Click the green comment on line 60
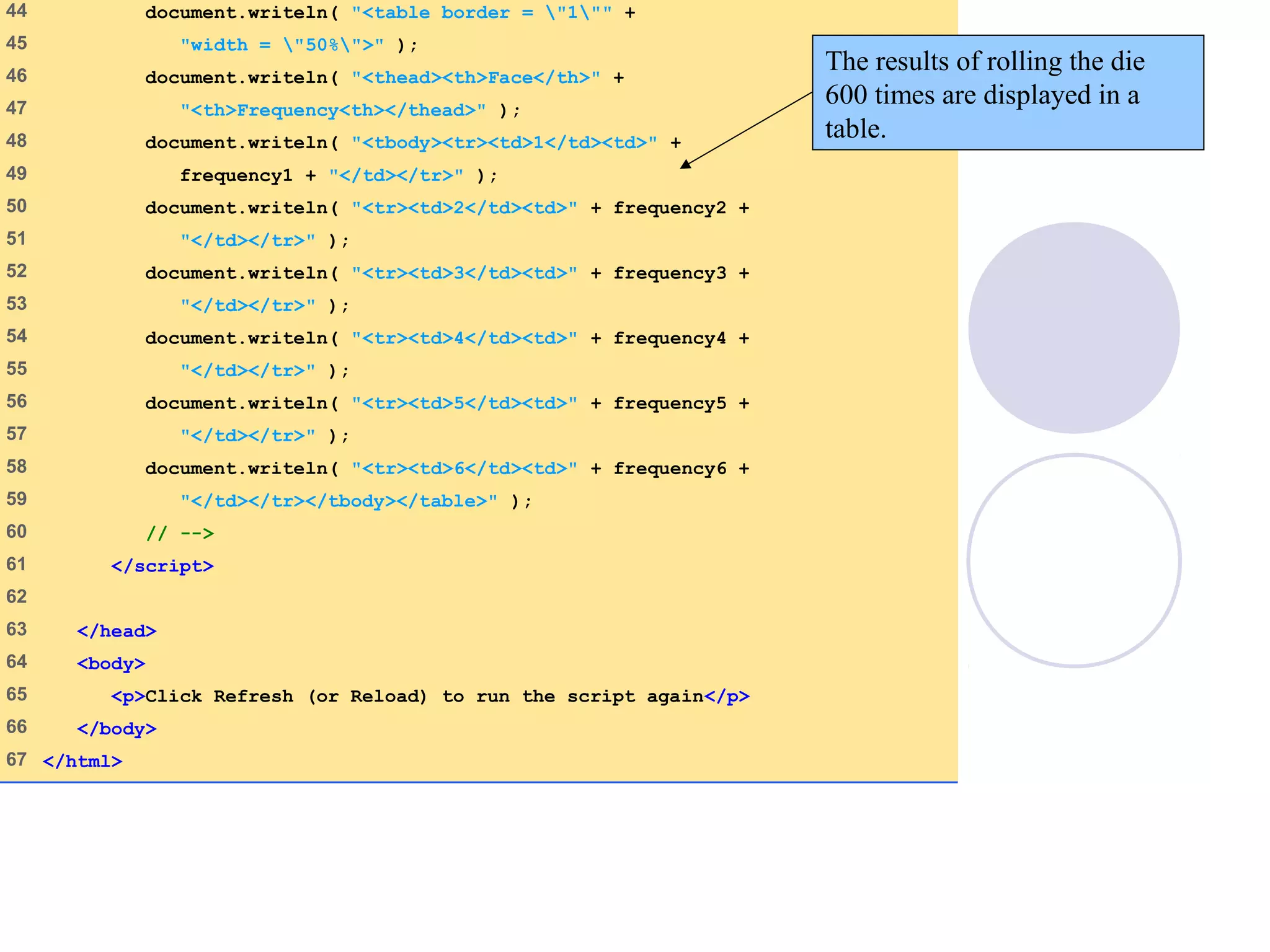This screenshot has height=952, width=1270. coord(180,533)
